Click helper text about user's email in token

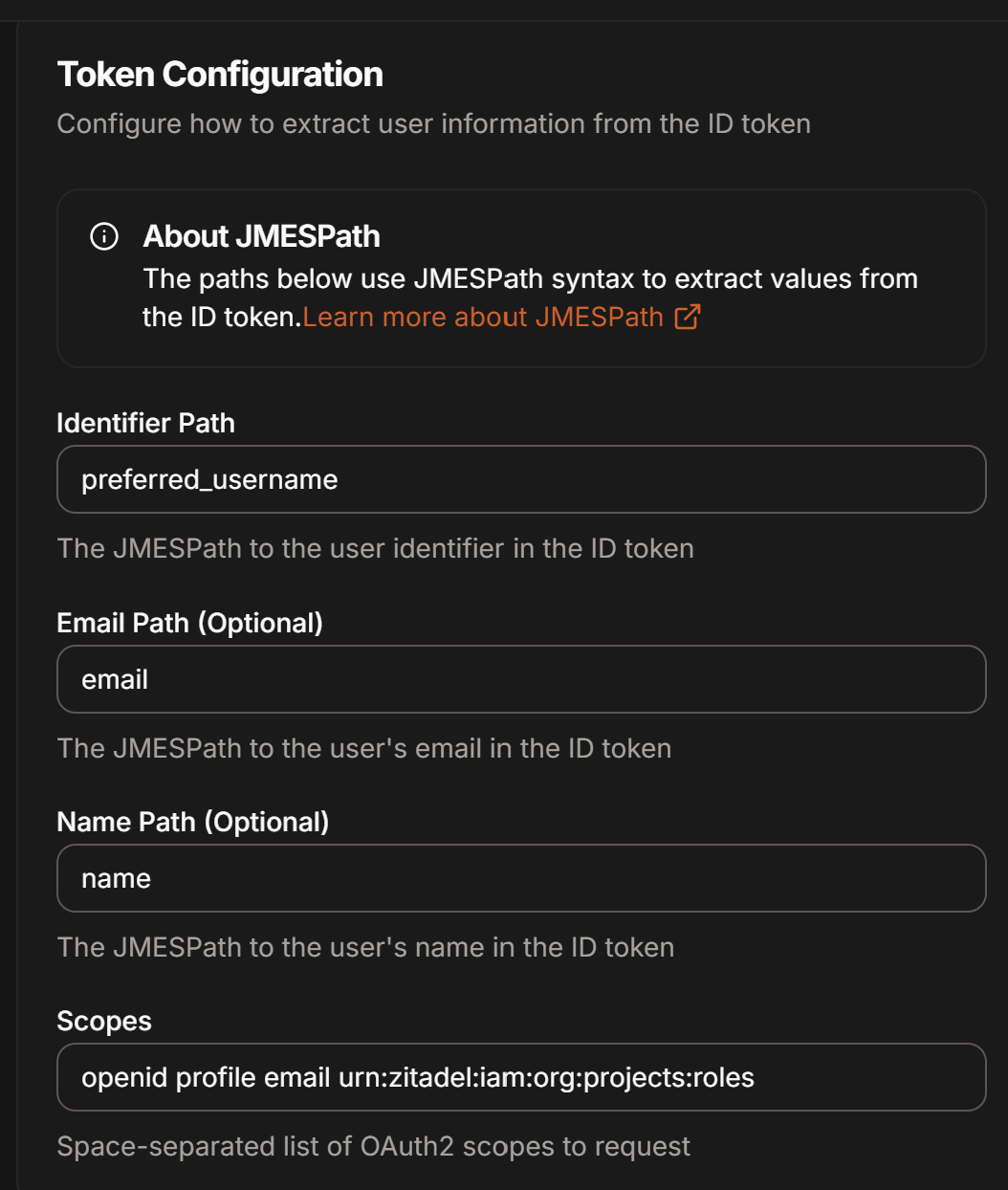click(363, 748)
